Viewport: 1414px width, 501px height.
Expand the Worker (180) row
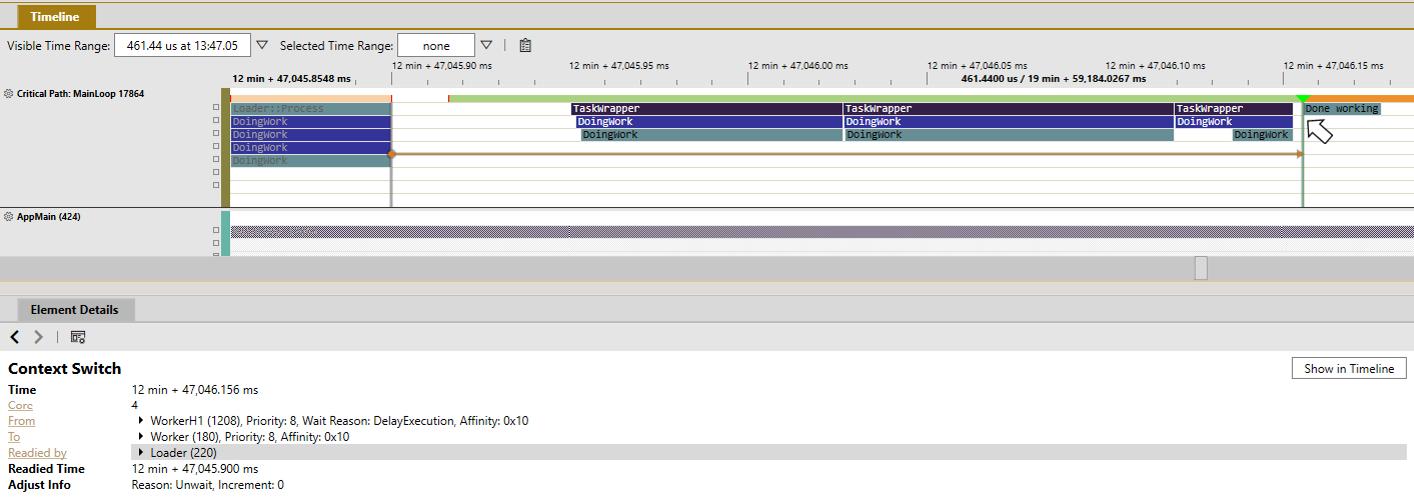141,437
